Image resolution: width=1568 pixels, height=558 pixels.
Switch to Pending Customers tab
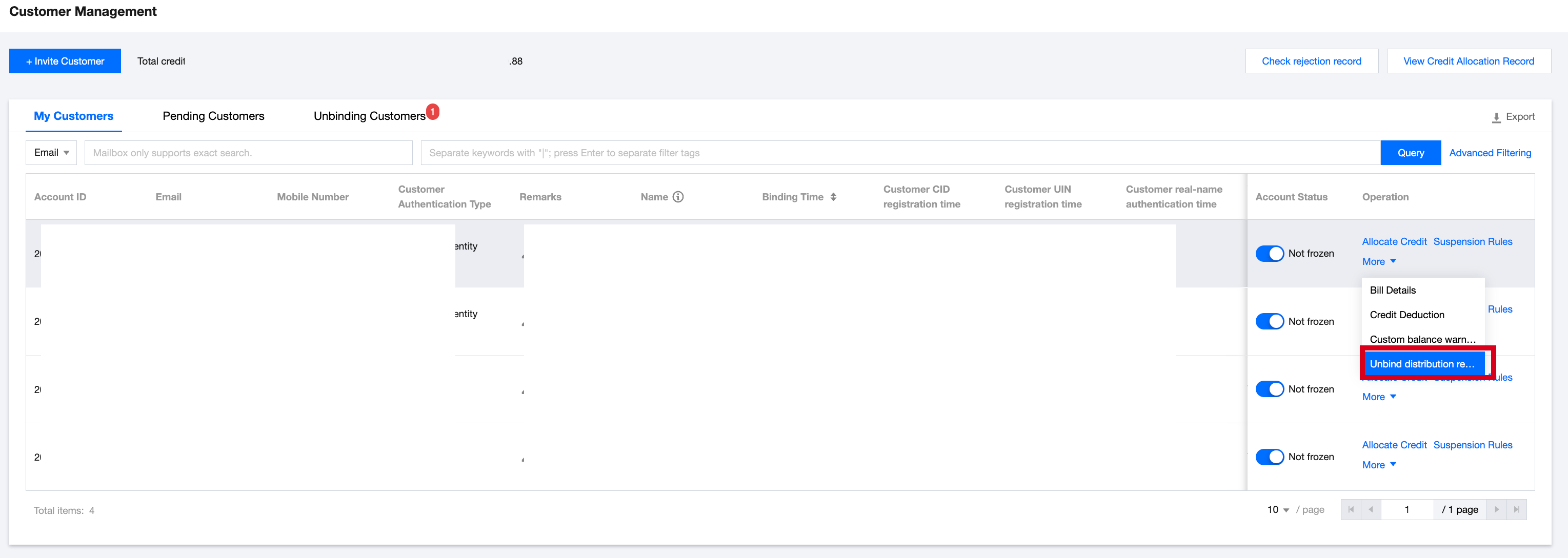tap(213, 116)
